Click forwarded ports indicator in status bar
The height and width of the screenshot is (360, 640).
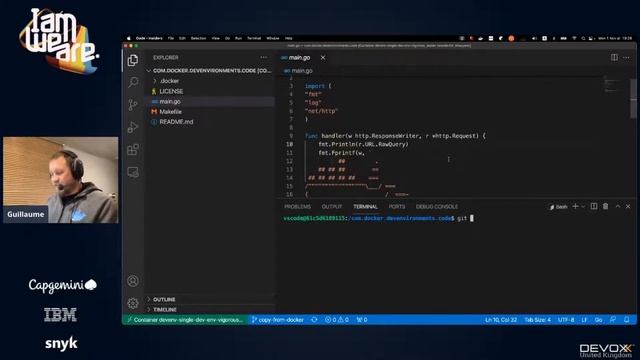pyautogui.click(x=362, y=320)
